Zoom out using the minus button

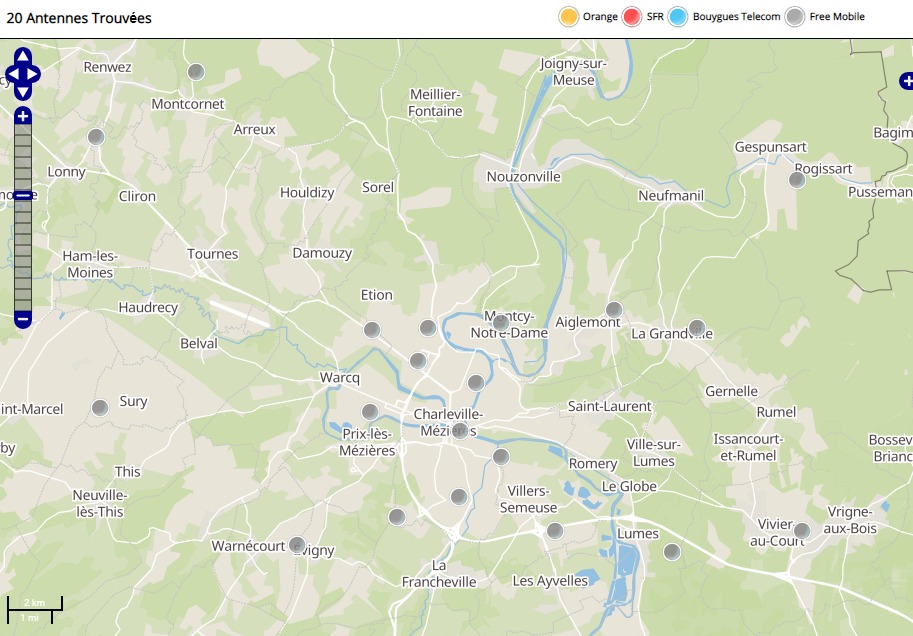(23, 319)
